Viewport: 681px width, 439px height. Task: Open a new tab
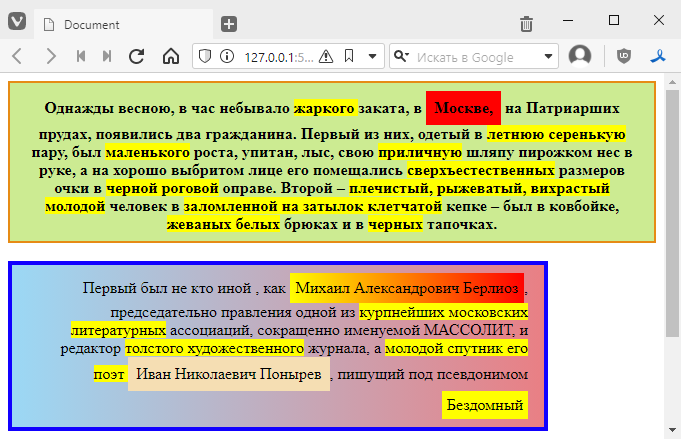click(229, 23)
